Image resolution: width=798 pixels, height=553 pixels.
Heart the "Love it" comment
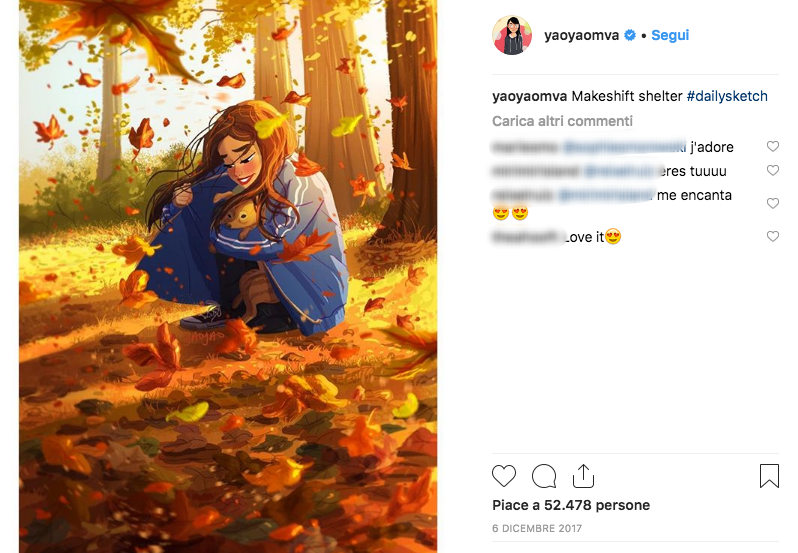coord(772,237)
